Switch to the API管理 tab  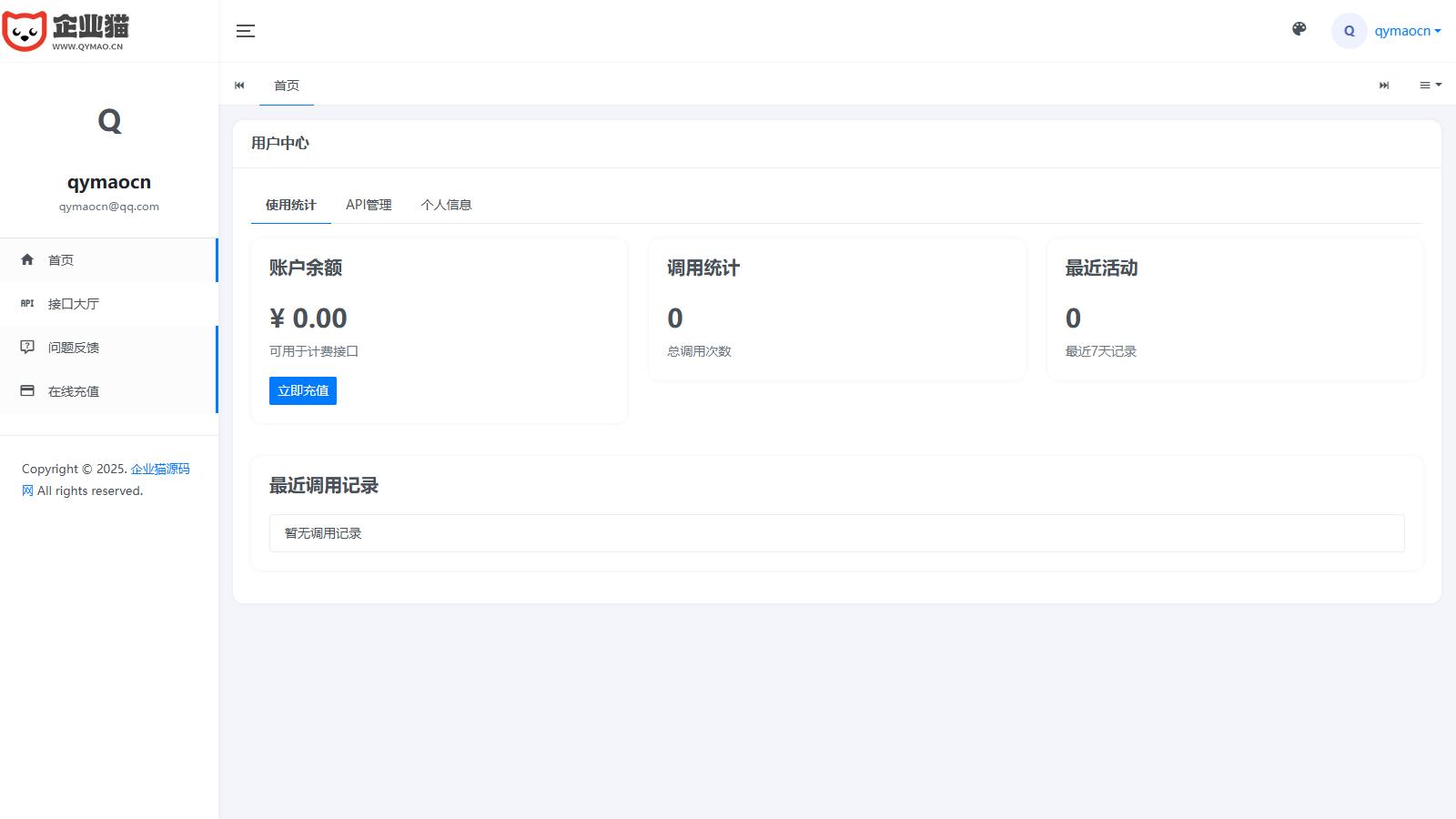coord(369,205)
